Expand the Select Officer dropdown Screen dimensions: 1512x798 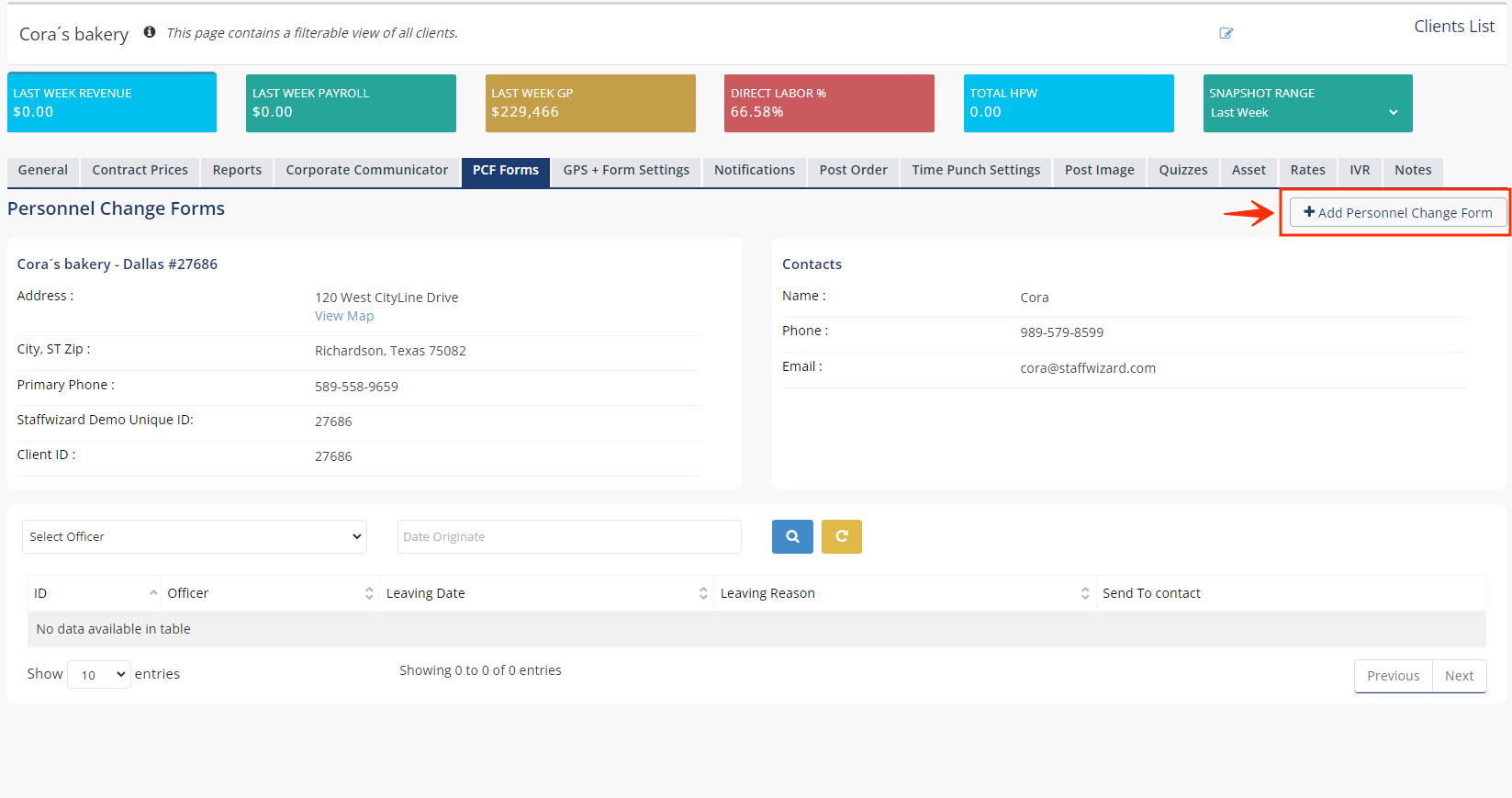click(x=194, y=537)
